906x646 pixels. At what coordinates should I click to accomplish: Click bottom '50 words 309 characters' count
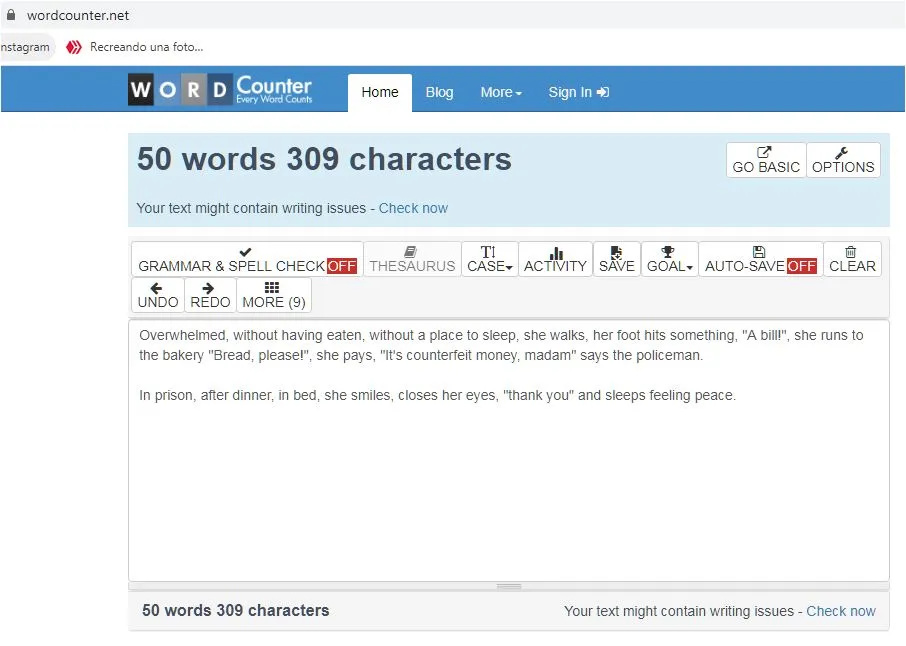pyautogui.click(x=236, y=611)
